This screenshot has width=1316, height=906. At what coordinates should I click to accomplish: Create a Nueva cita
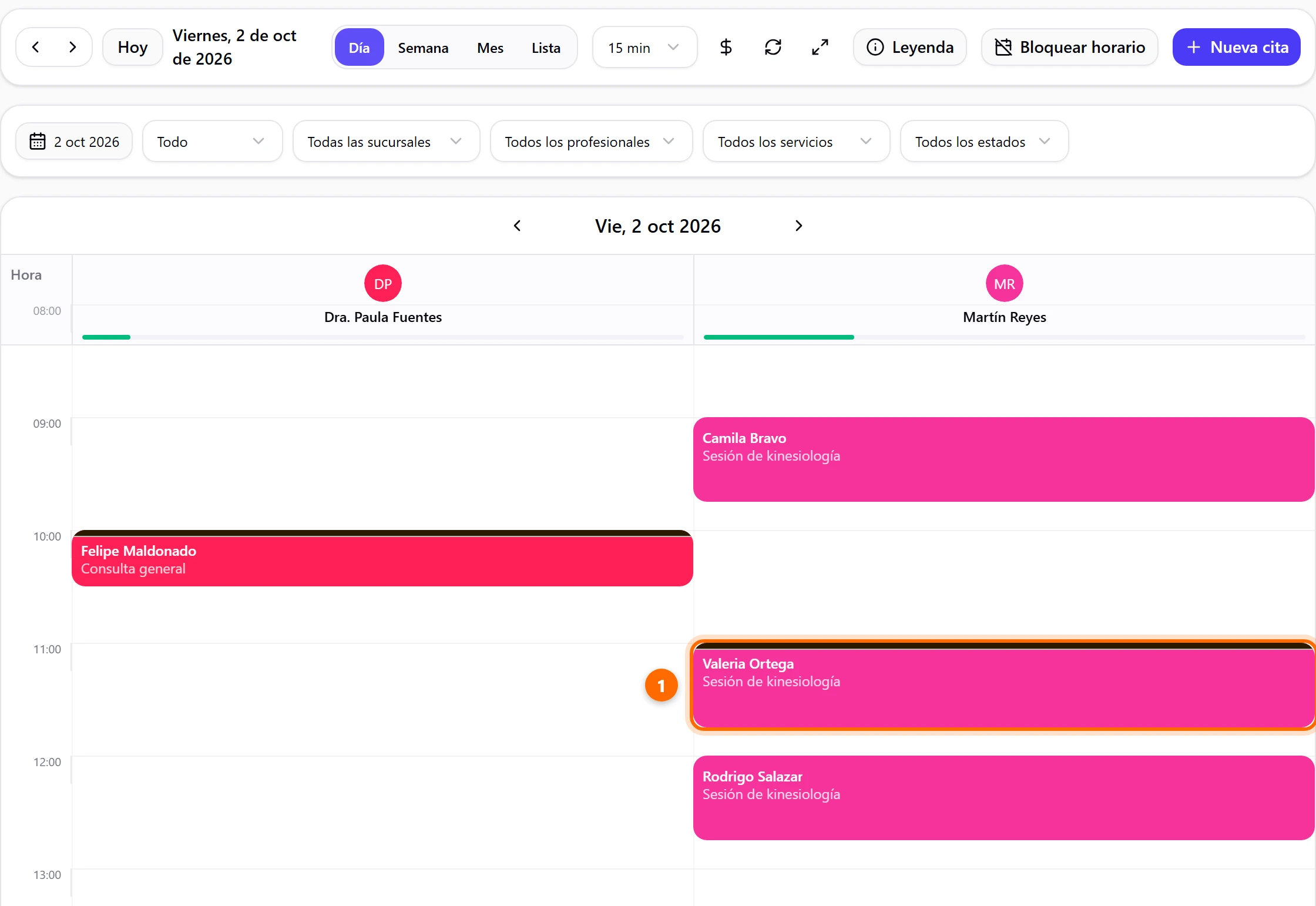(1237, 47)
